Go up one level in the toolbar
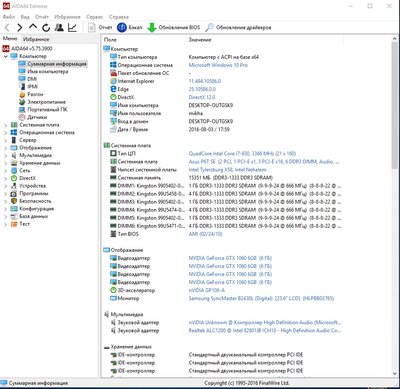This screenshot has width=400, height=389. coord(33,27)
